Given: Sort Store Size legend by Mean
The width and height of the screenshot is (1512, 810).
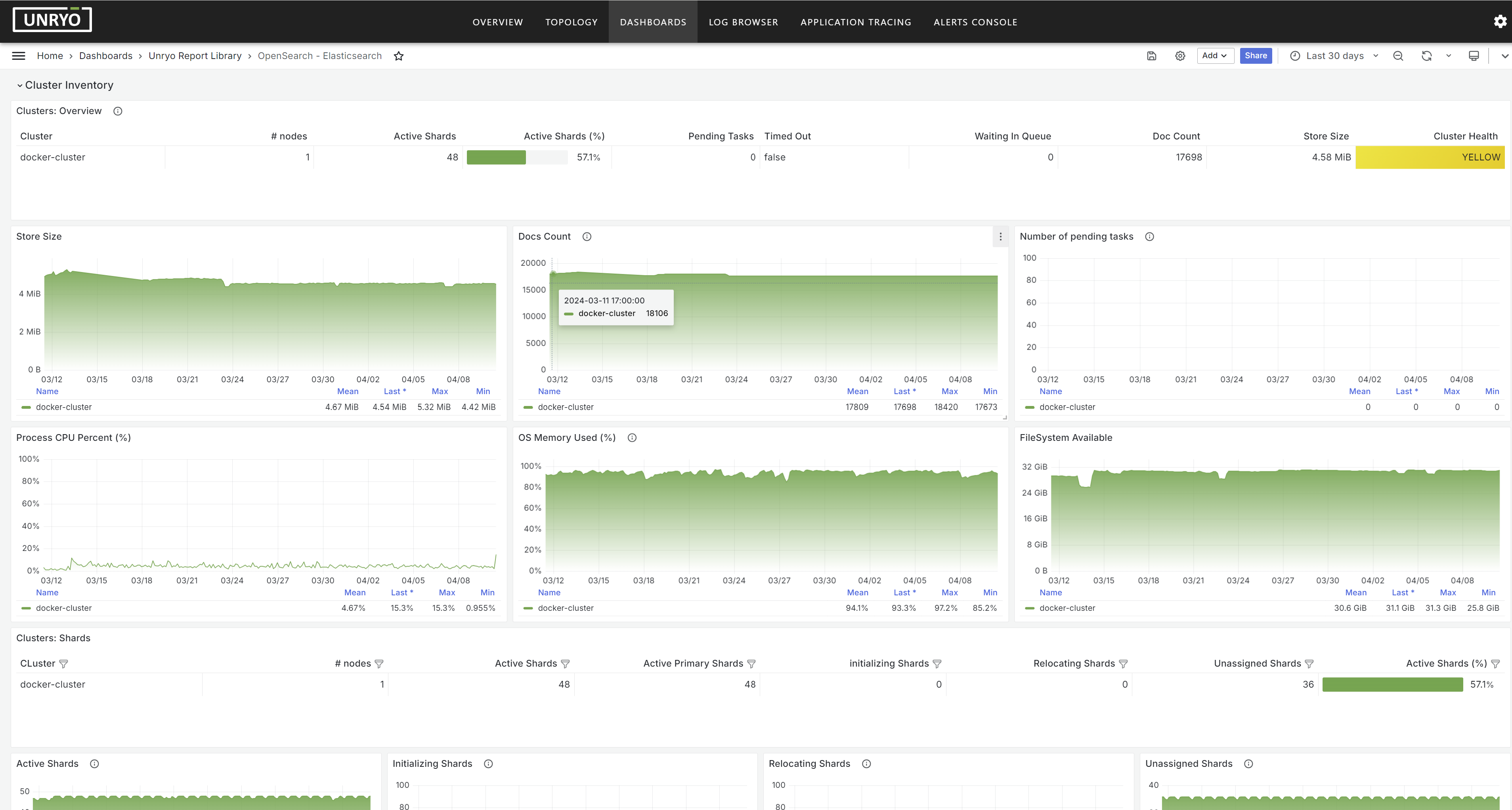Looking at the screenshot, I should (x=348, y=391).
